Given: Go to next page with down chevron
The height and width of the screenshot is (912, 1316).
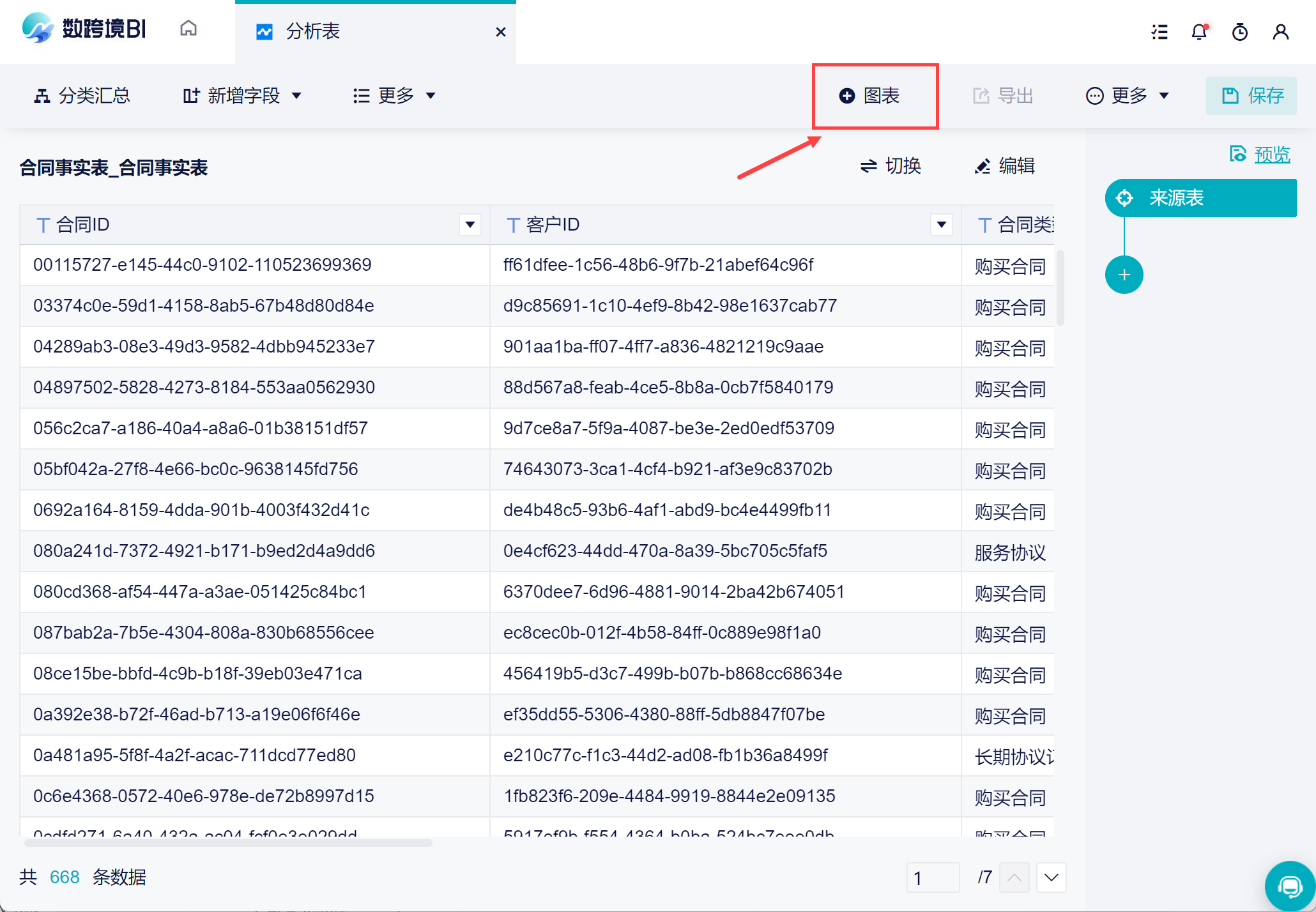Looking at the screenshot, I should tap(1051, 878).
